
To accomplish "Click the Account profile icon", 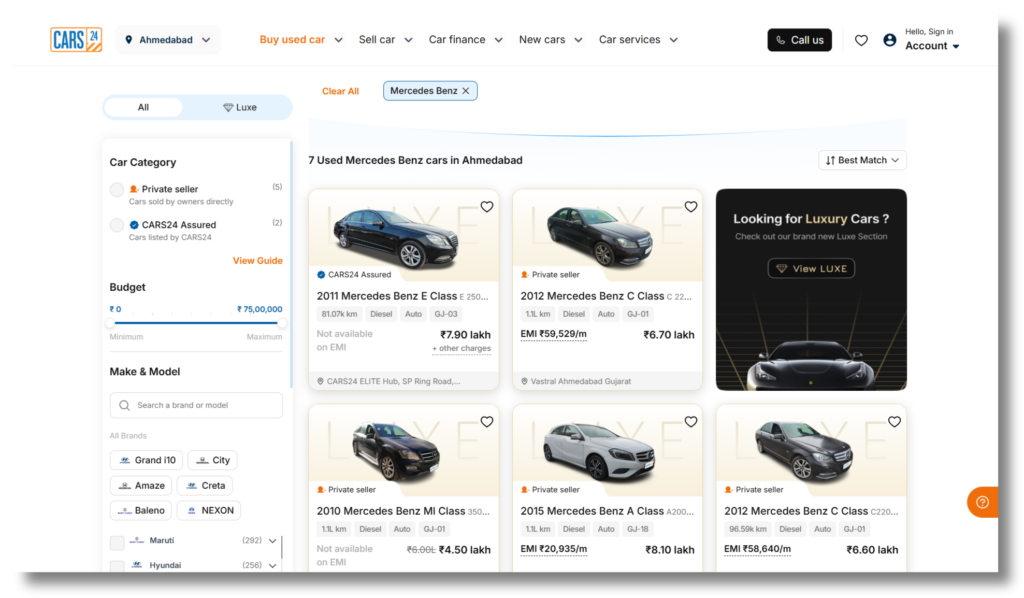I will [x=890, y=40].
